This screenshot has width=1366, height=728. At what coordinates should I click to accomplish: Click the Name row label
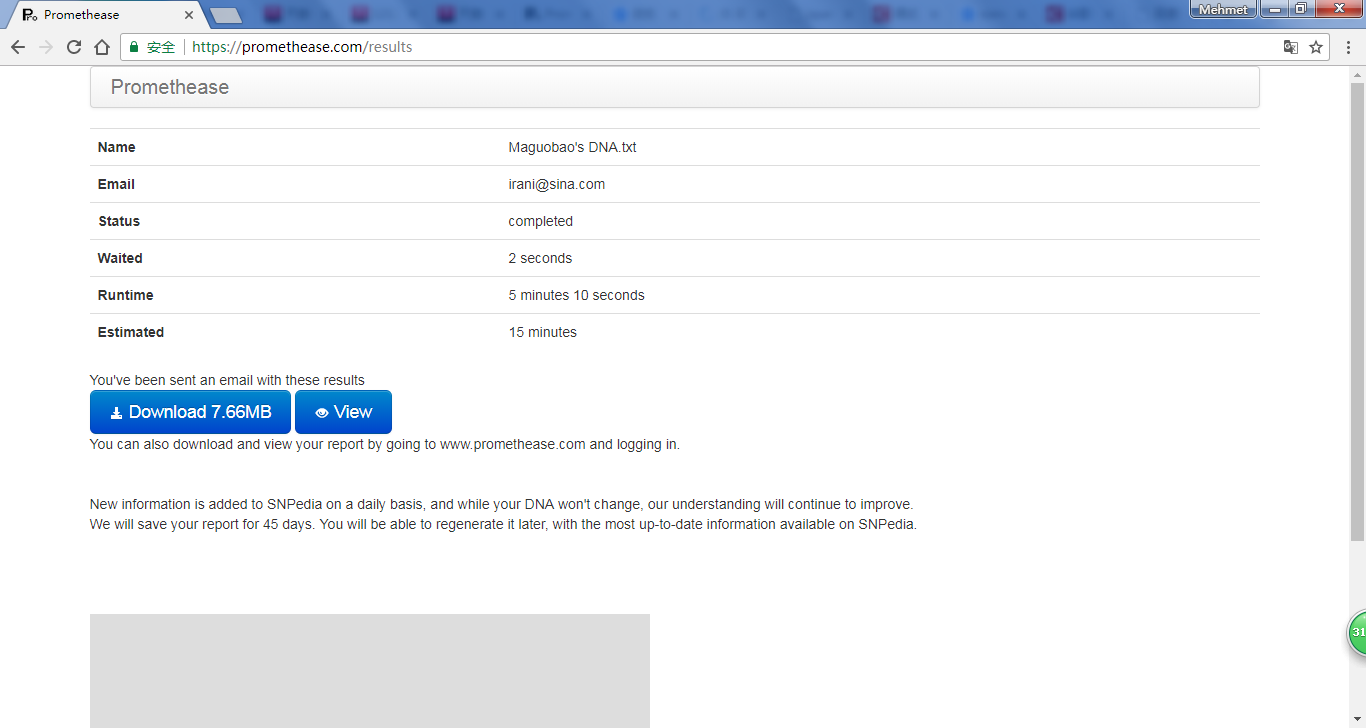coord(116,147)
